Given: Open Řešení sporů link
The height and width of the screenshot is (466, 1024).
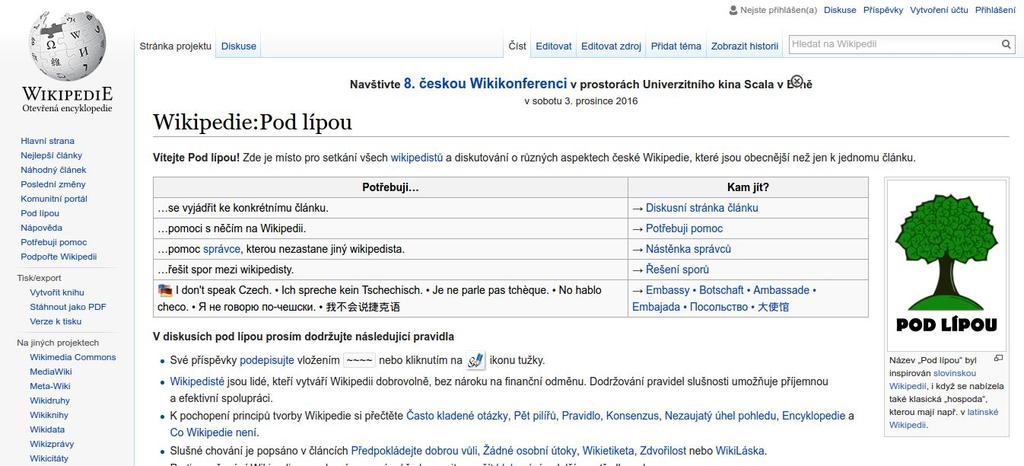Looking at the screenshot, I should coord(677,270).
